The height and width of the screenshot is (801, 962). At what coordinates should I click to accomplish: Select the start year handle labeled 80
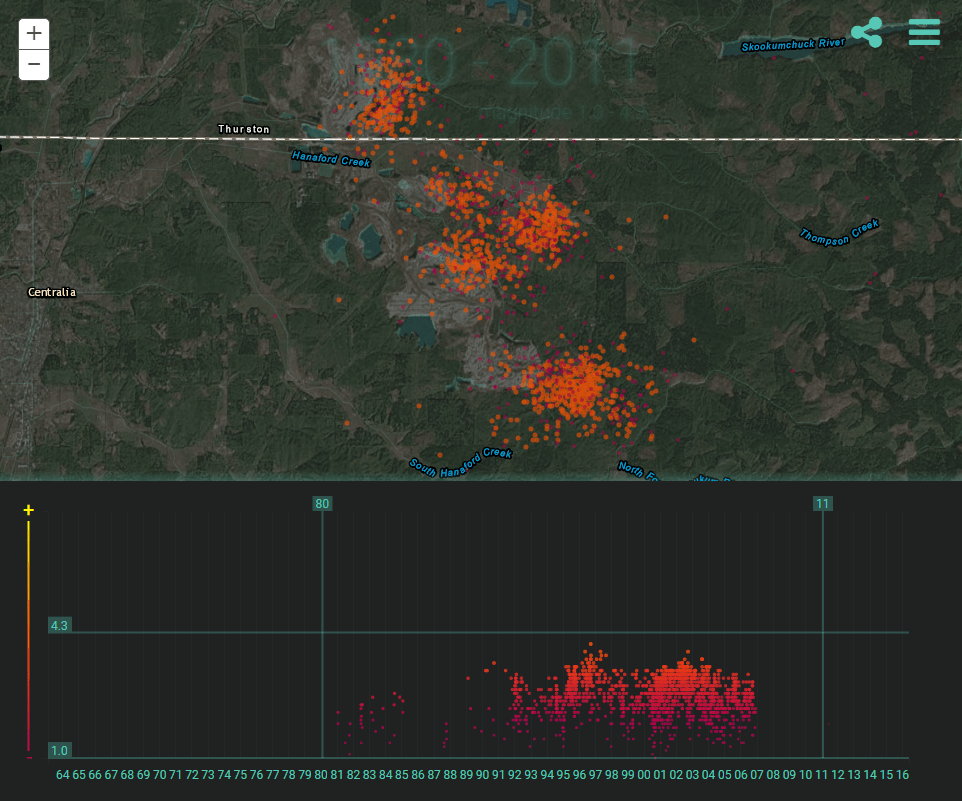point(322,504)
